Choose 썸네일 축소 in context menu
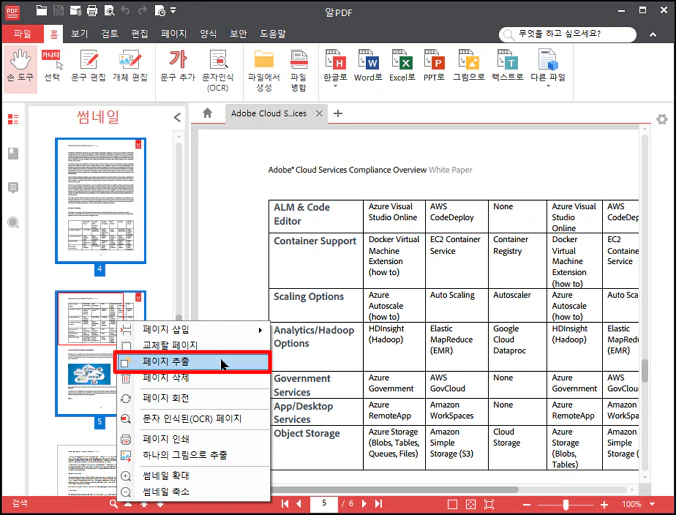Viewport: 676px width, 515px height. coord(193,492)
